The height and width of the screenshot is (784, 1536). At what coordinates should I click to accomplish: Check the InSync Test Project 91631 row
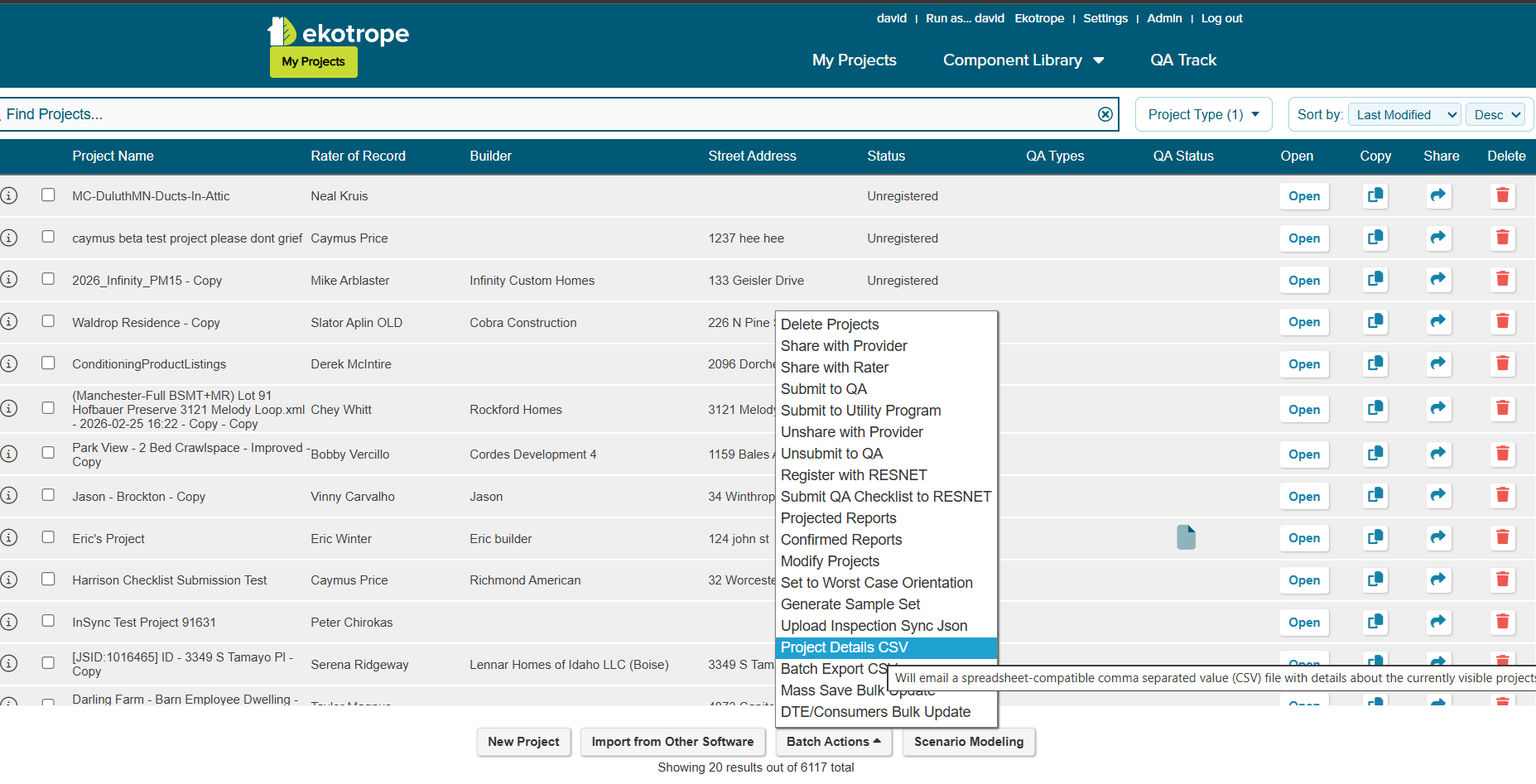coord(48,621)
